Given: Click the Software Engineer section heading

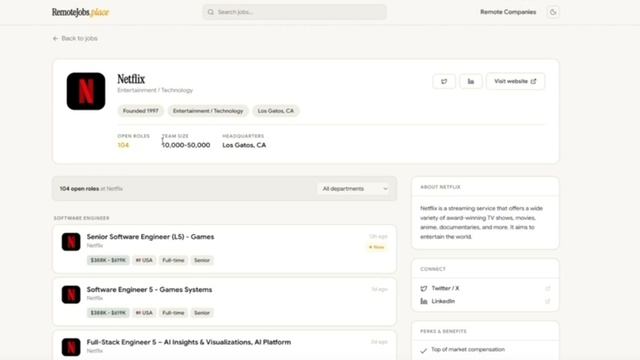Looking at the screenshot, I should [82, 218].
